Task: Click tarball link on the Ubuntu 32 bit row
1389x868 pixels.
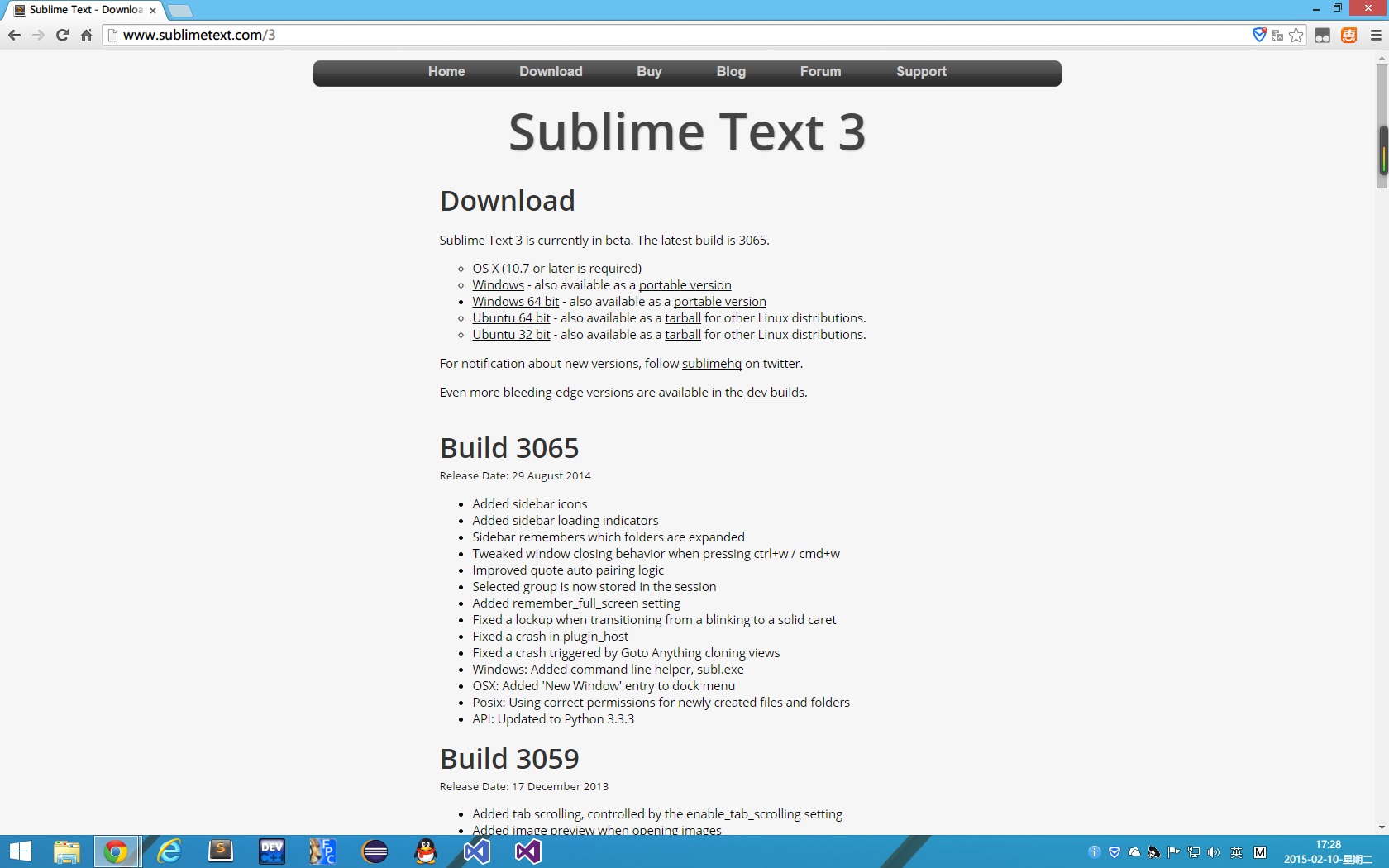Action: (x=683, y=335)
